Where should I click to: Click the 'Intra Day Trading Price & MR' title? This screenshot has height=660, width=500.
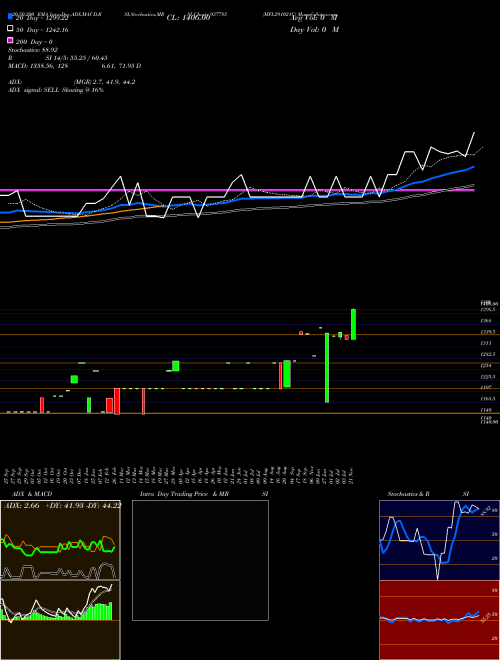pos(184,494)
